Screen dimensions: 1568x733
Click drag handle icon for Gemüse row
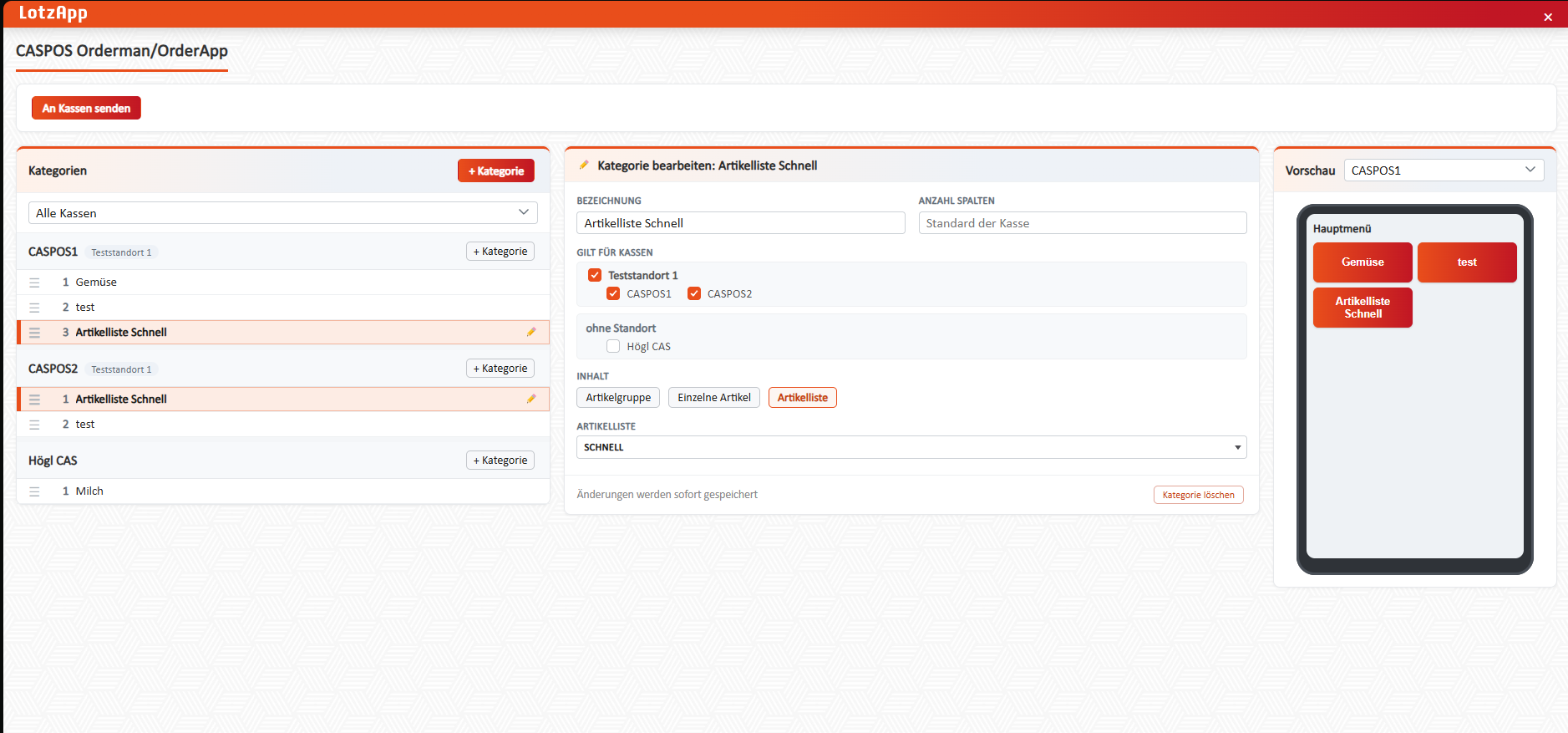34,283
